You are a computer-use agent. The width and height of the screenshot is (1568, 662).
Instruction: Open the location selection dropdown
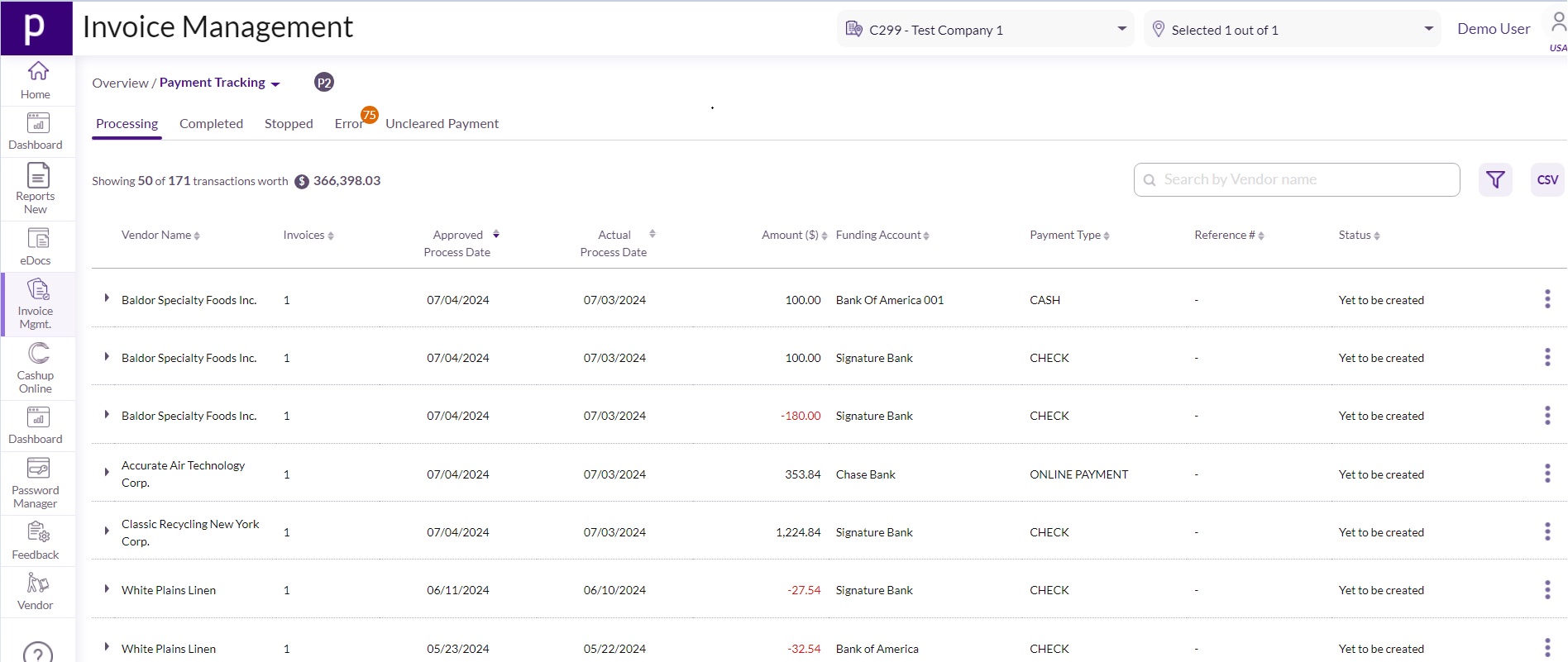coord(1293,30)
